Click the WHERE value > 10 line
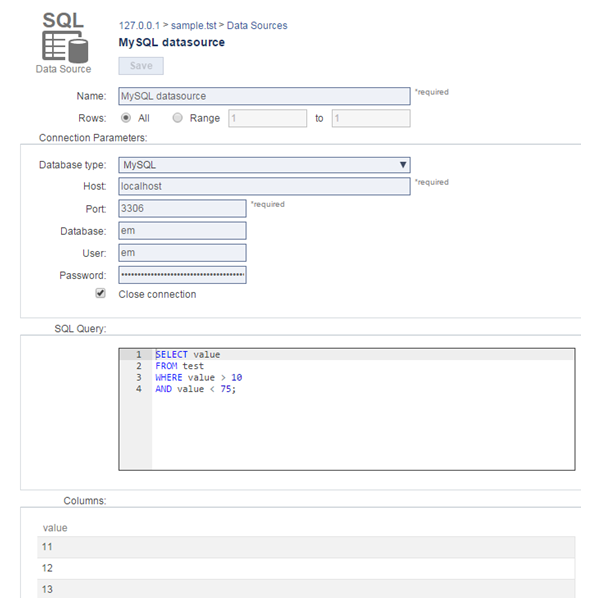This screenshot has height=606, width=602. [x=199, y=377]
